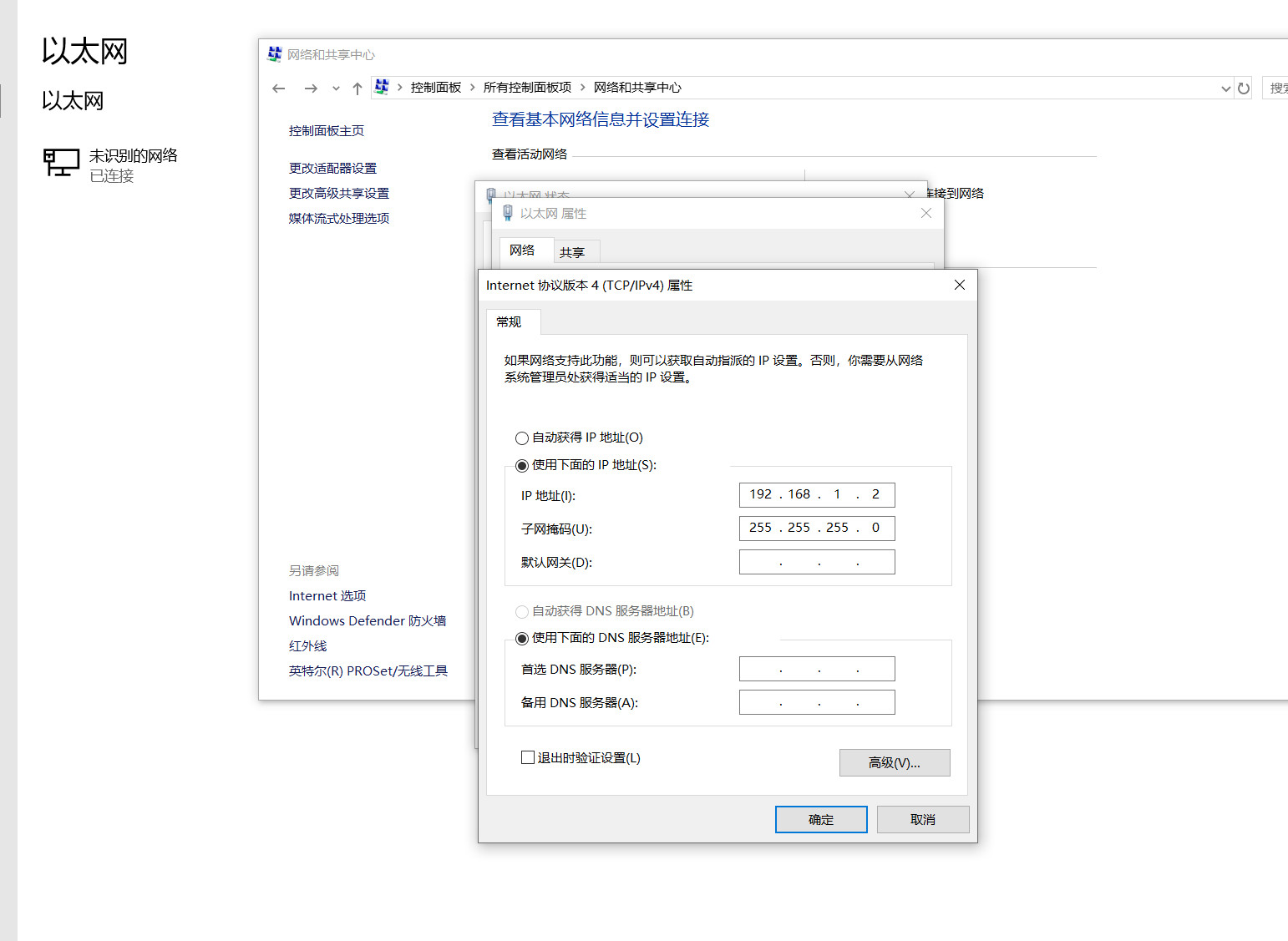Click the back arrow in the navigation bar
Screen dimensions: 1288x941
coord(279,89)
